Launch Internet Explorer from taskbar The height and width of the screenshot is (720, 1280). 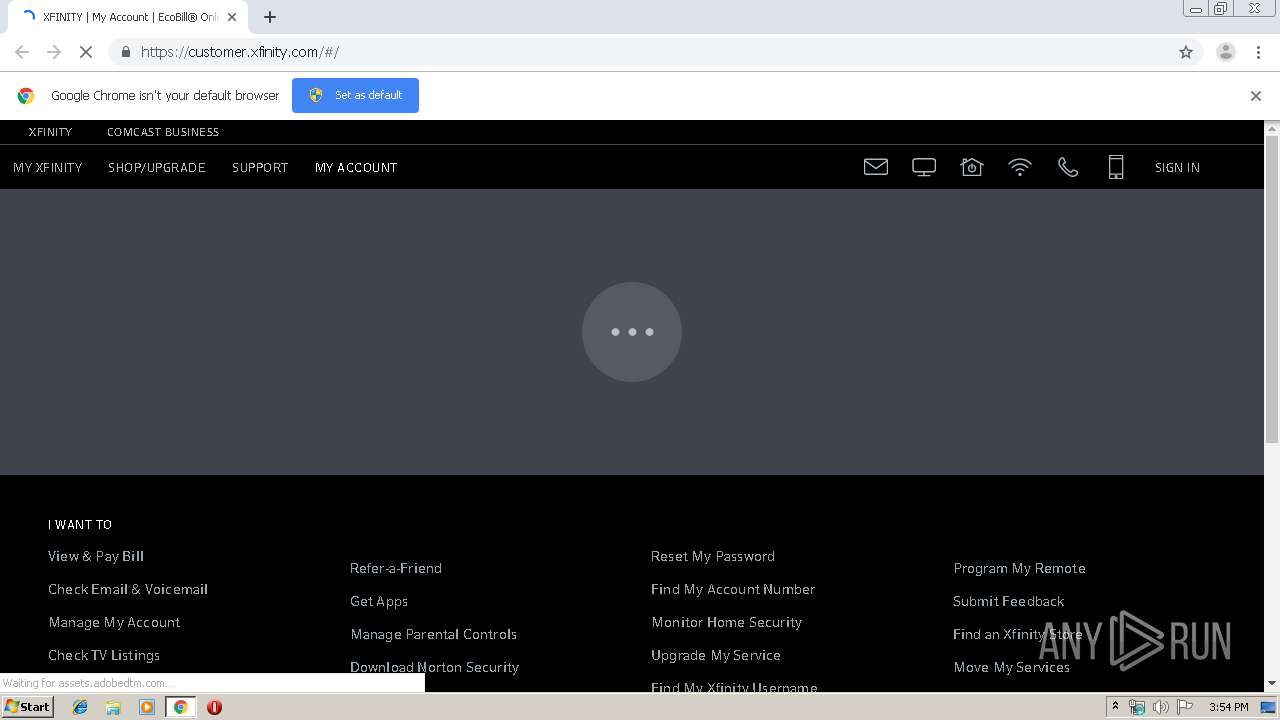tap(80, 707)
